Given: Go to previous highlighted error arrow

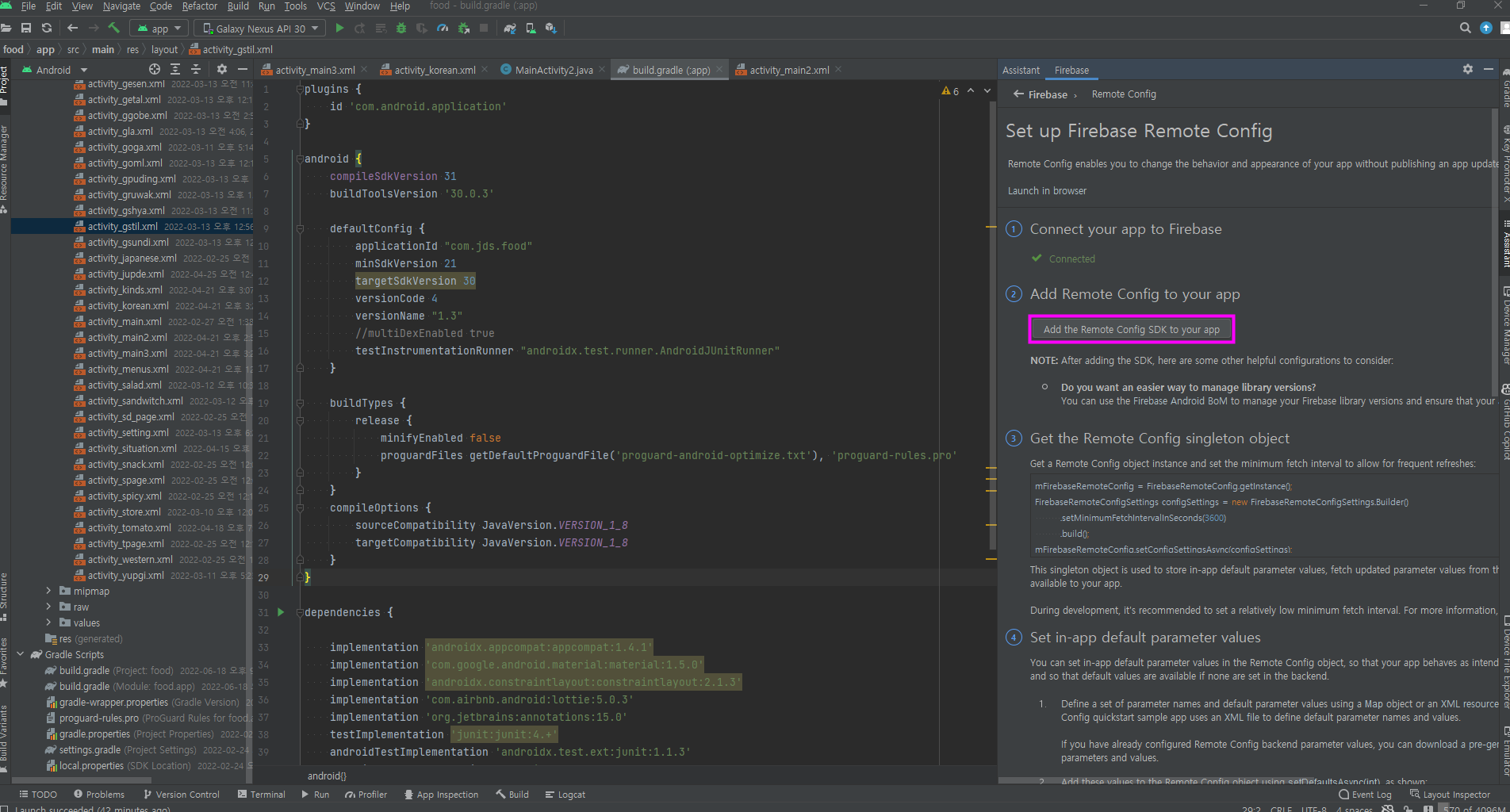Looking at the screenshot, I should point(971,91).
